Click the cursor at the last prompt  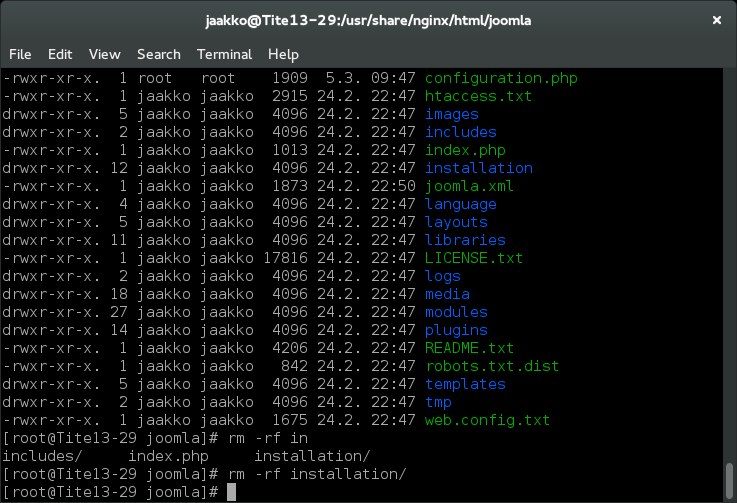[x=231, y=492]
